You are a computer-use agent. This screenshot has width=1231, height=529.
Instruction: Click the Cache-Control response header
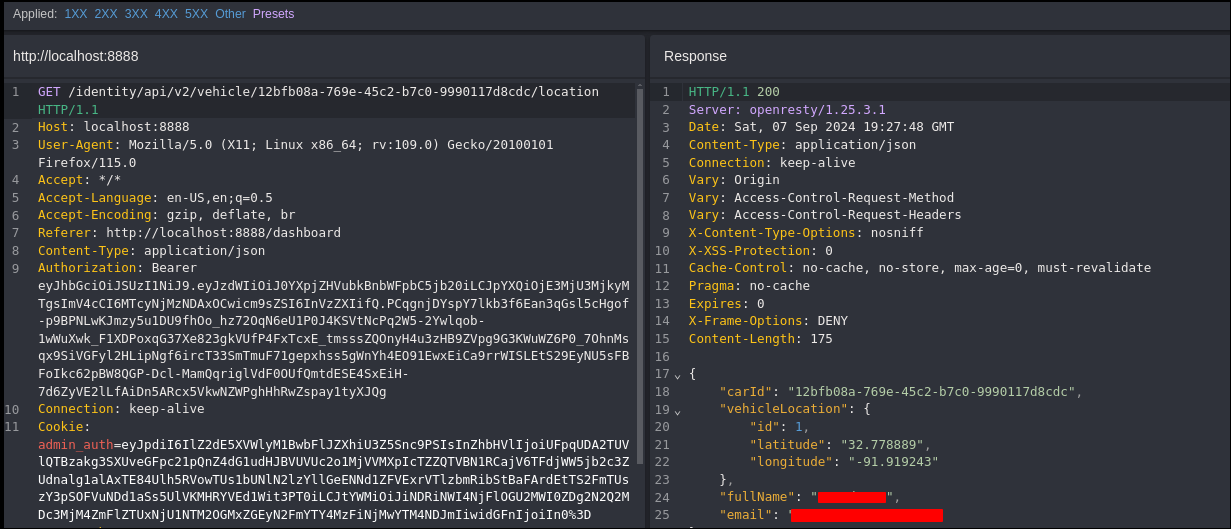(920, 268)
